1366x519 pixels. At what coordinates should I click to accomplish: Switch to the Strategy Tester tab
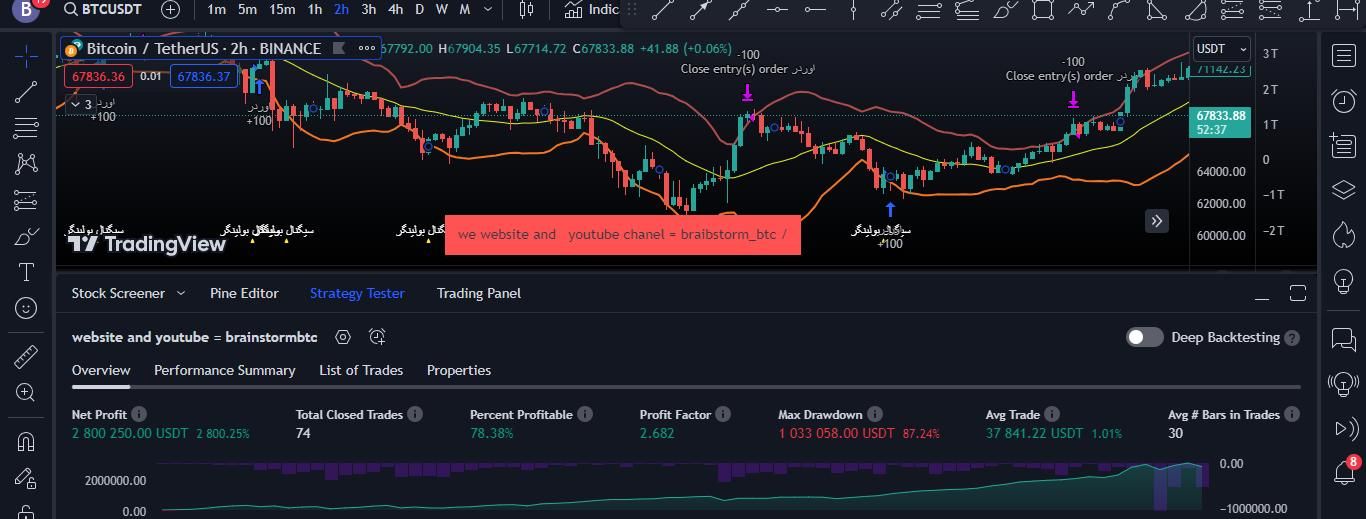[357, 293]
